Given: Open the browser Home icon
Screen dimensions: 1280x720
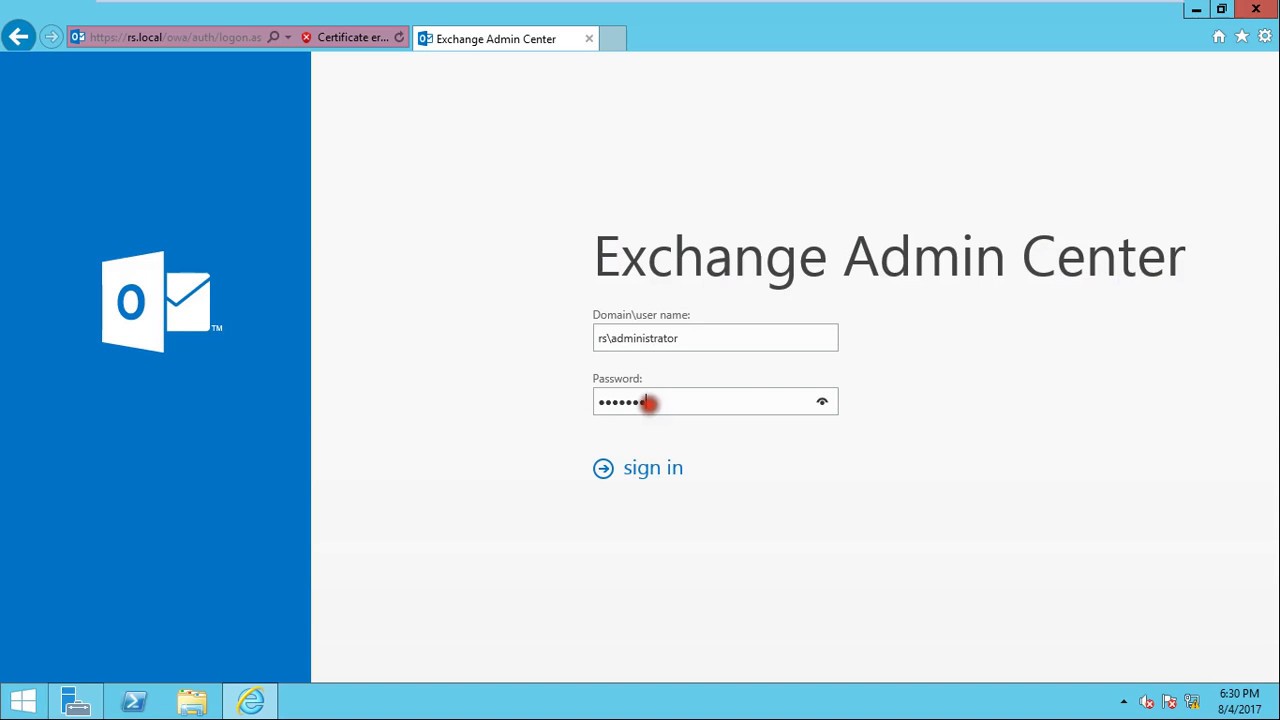Looking at the screenshot, I should pyautogui.click(x=1218, y=37).
